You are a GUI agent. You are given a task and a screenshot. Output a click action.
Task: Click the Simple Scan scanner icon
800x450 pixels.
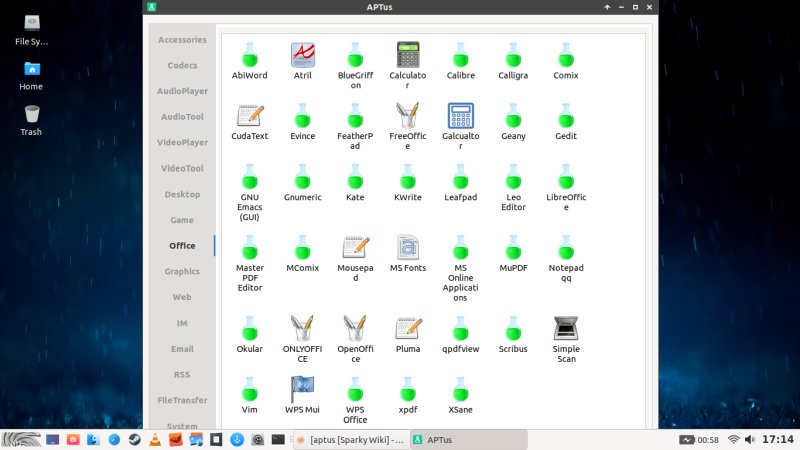click(566, 329)
